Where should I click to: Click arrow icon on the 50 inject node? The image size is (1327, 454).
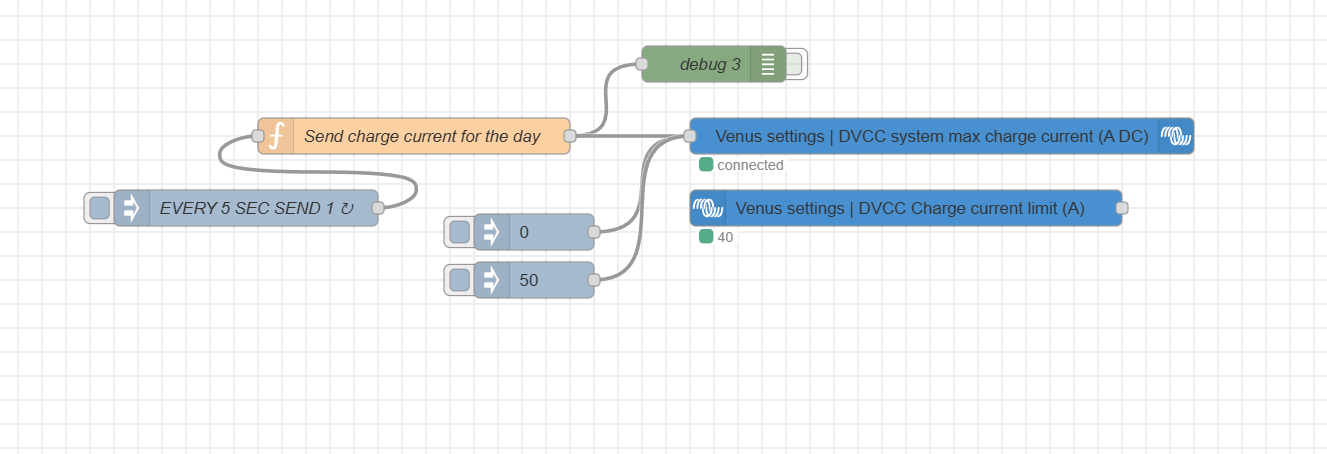491,280
